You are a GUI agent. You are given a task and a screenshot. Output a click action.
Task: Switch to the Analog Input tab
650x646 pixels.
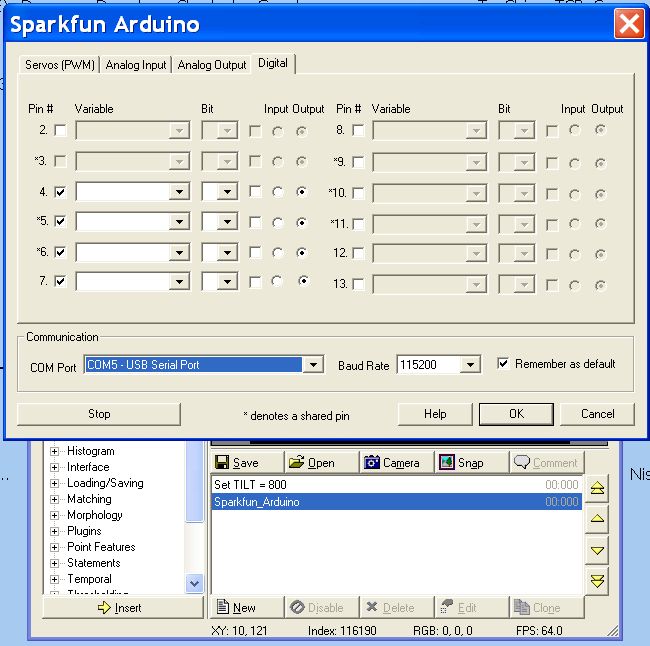(136, 65)
